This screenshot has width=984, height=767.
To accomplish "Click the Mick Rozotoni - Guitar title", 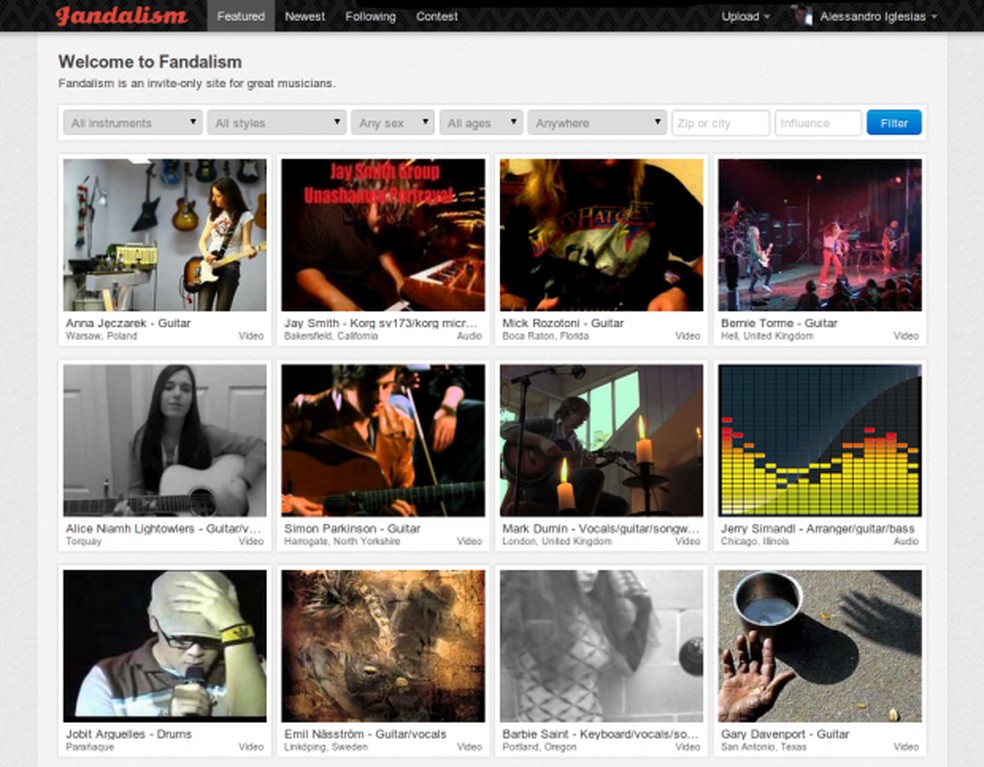I will point(563,323).
